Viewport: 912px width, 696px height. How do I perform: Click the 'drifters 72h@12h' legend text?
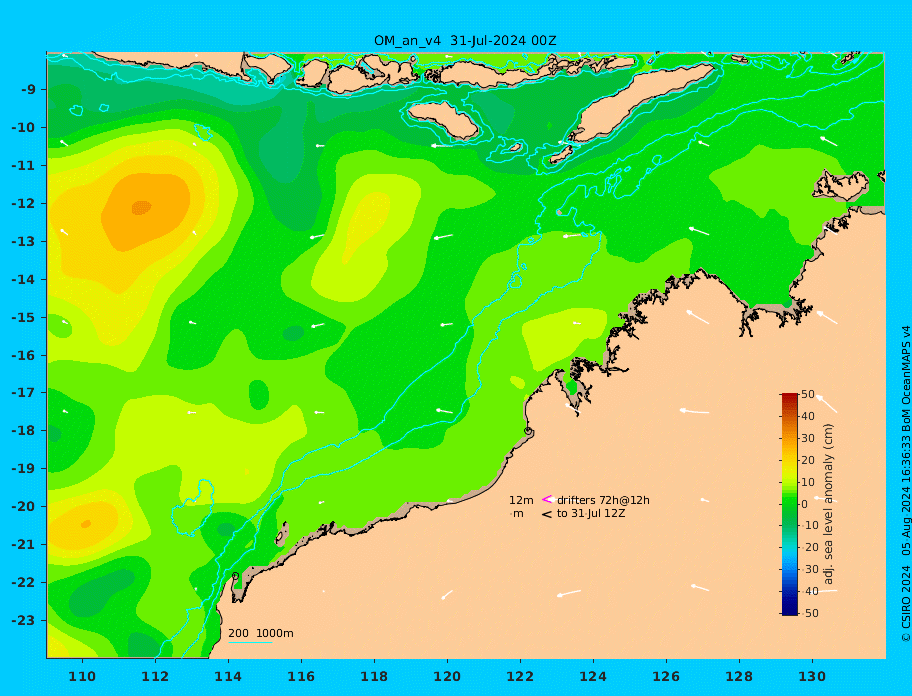[x=603, y=500]
